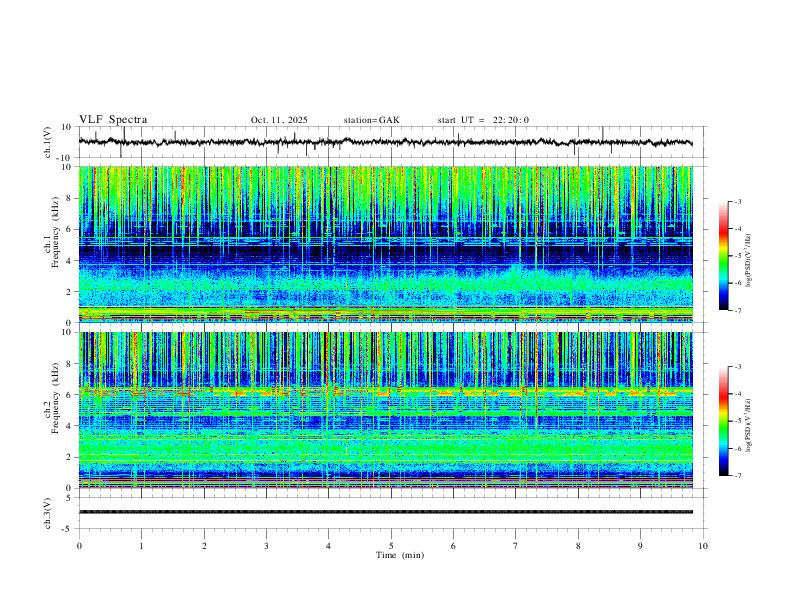Click time axis tick label "2"
Image resolution: width=792 pixels, height=612 pixels.
coord(204,546)
